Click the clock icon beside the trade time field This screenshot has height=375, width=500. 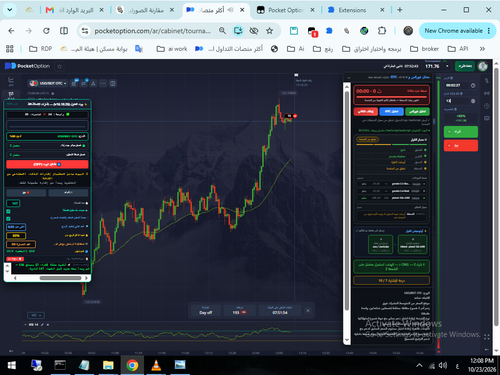473,86
